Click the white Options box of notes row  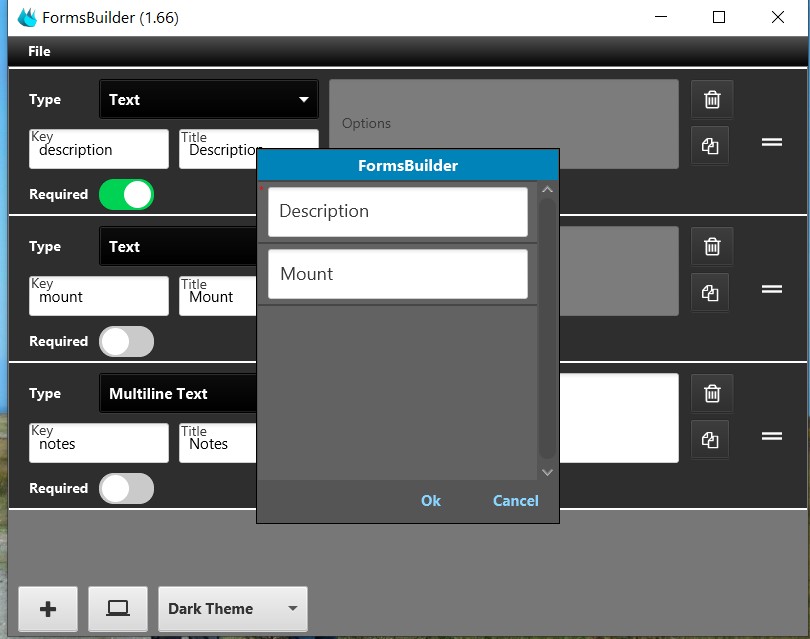coord(619,418)
